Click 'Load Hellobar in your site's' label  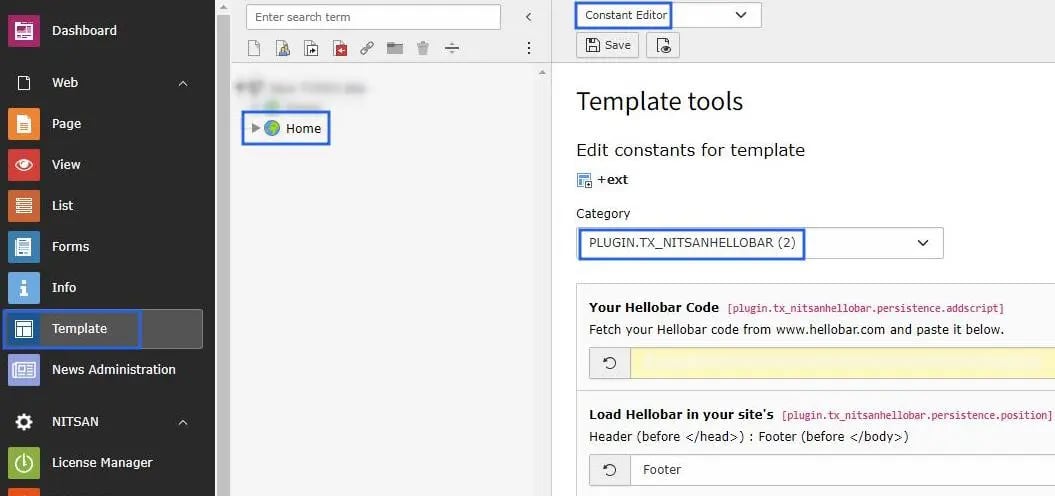(681, 414)
